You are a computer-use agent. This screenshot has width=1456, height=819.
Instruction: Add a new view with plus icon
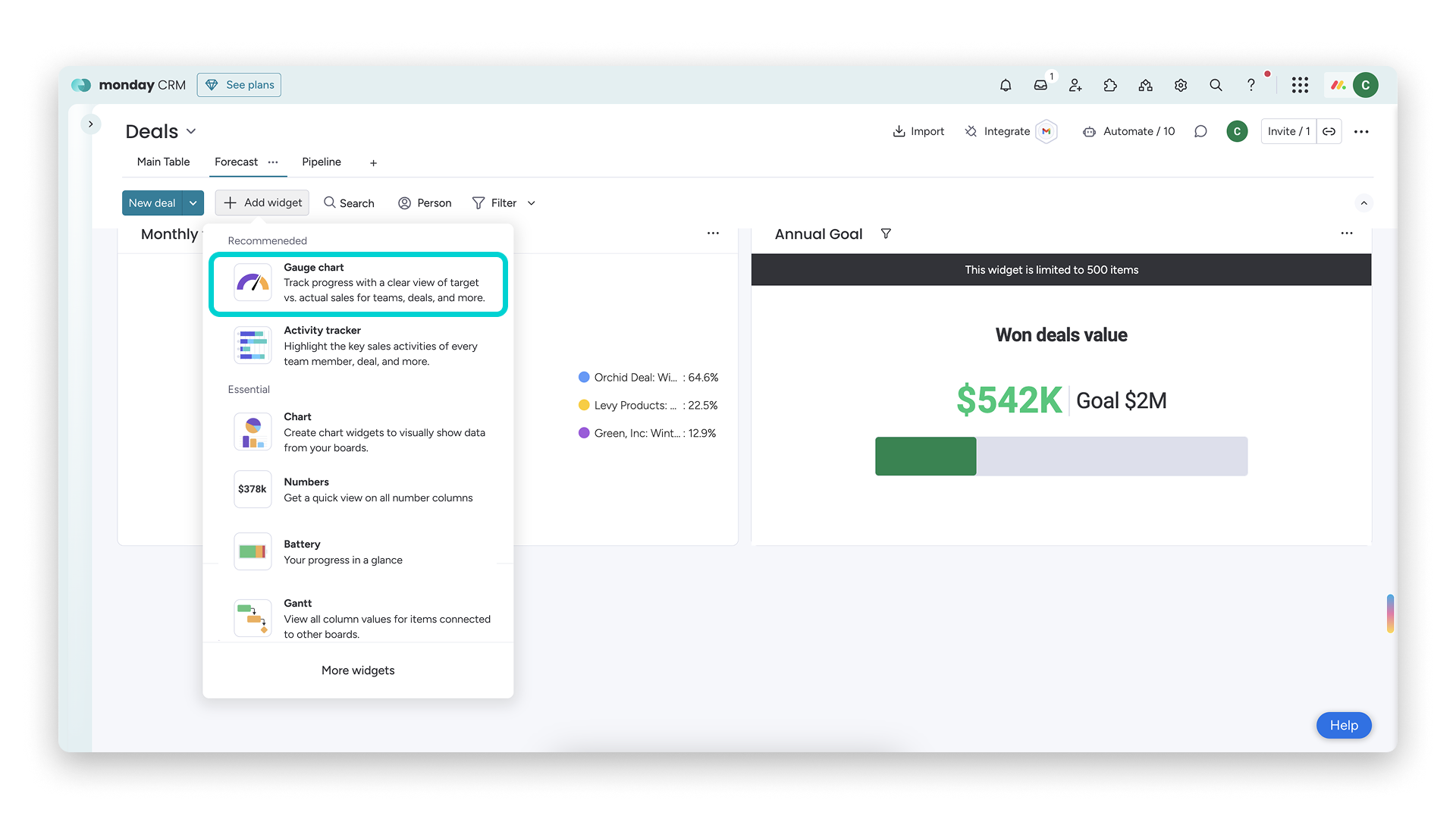373,162
